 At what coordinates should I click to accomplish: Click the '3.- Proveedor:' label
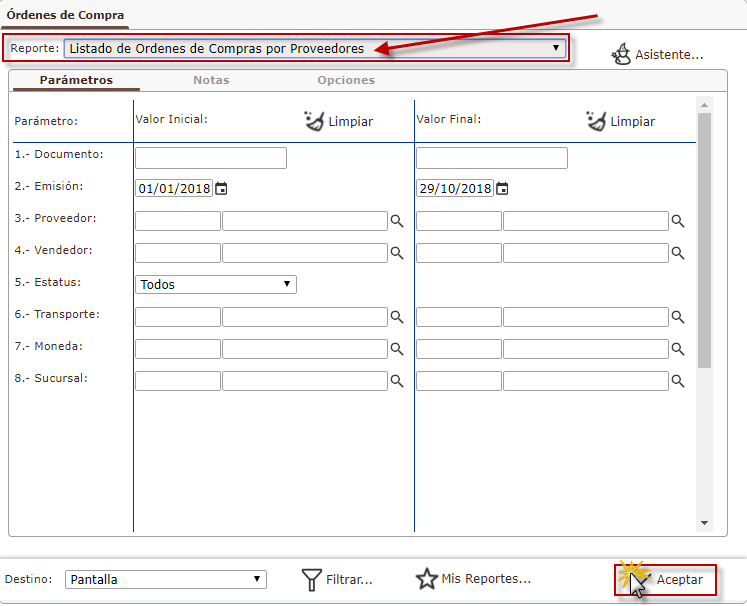(55, 218)
